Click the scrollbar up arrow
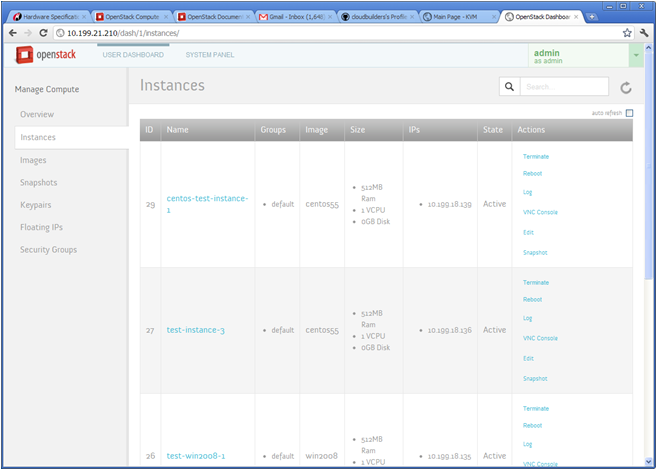 point(649,48)
